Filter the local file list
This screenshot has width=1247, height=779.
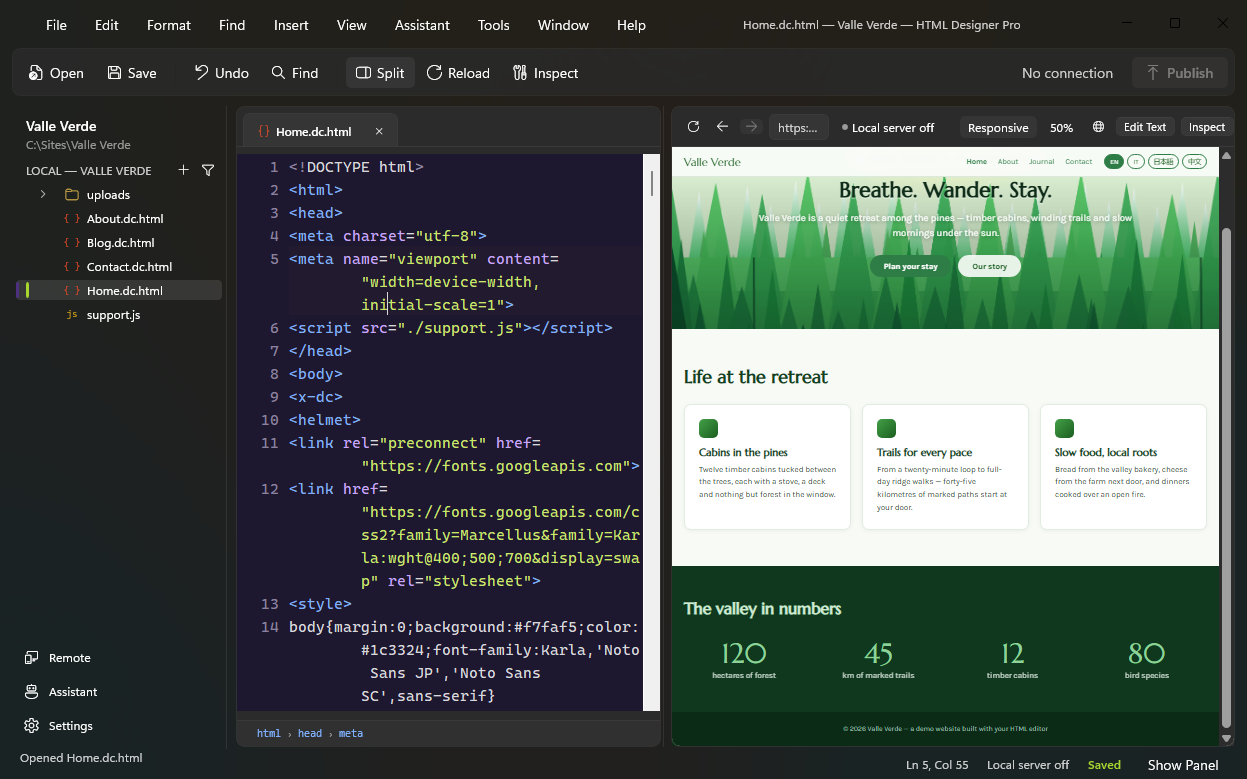[x=208, y=170]
